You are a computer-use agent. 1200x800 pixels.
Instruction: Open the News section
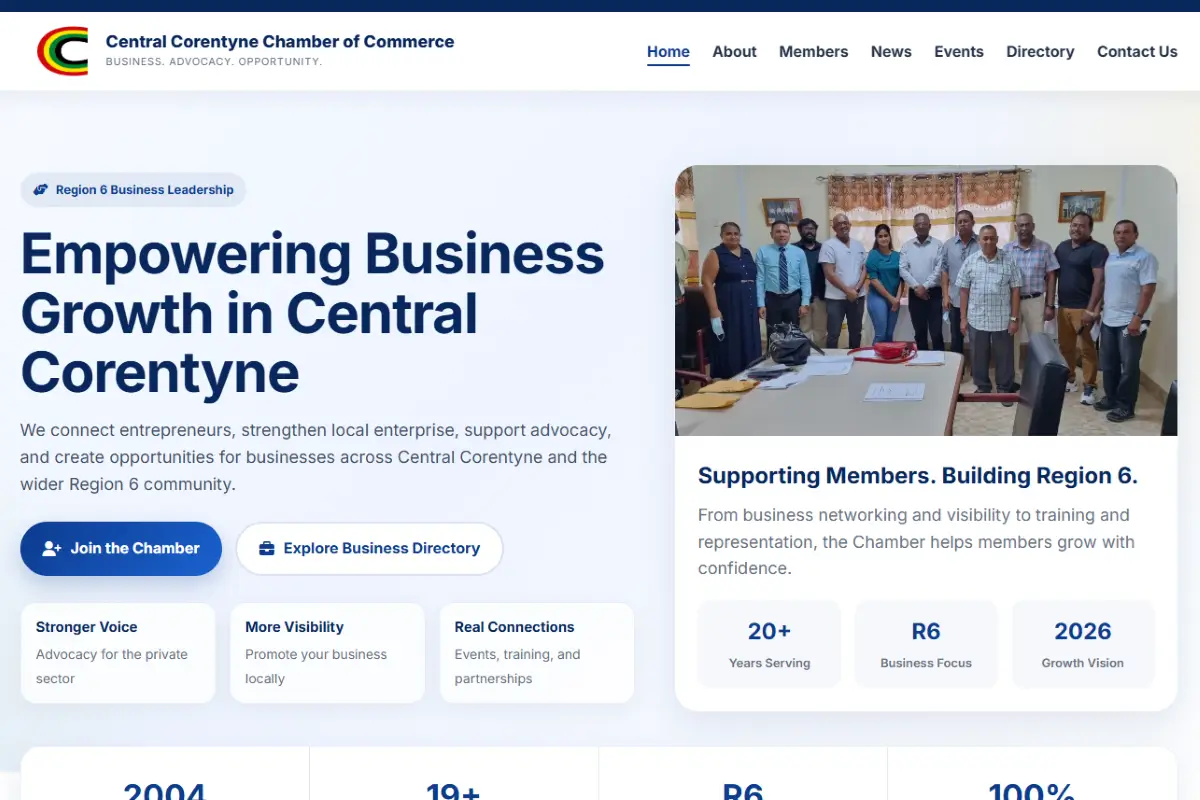[891, 52]
